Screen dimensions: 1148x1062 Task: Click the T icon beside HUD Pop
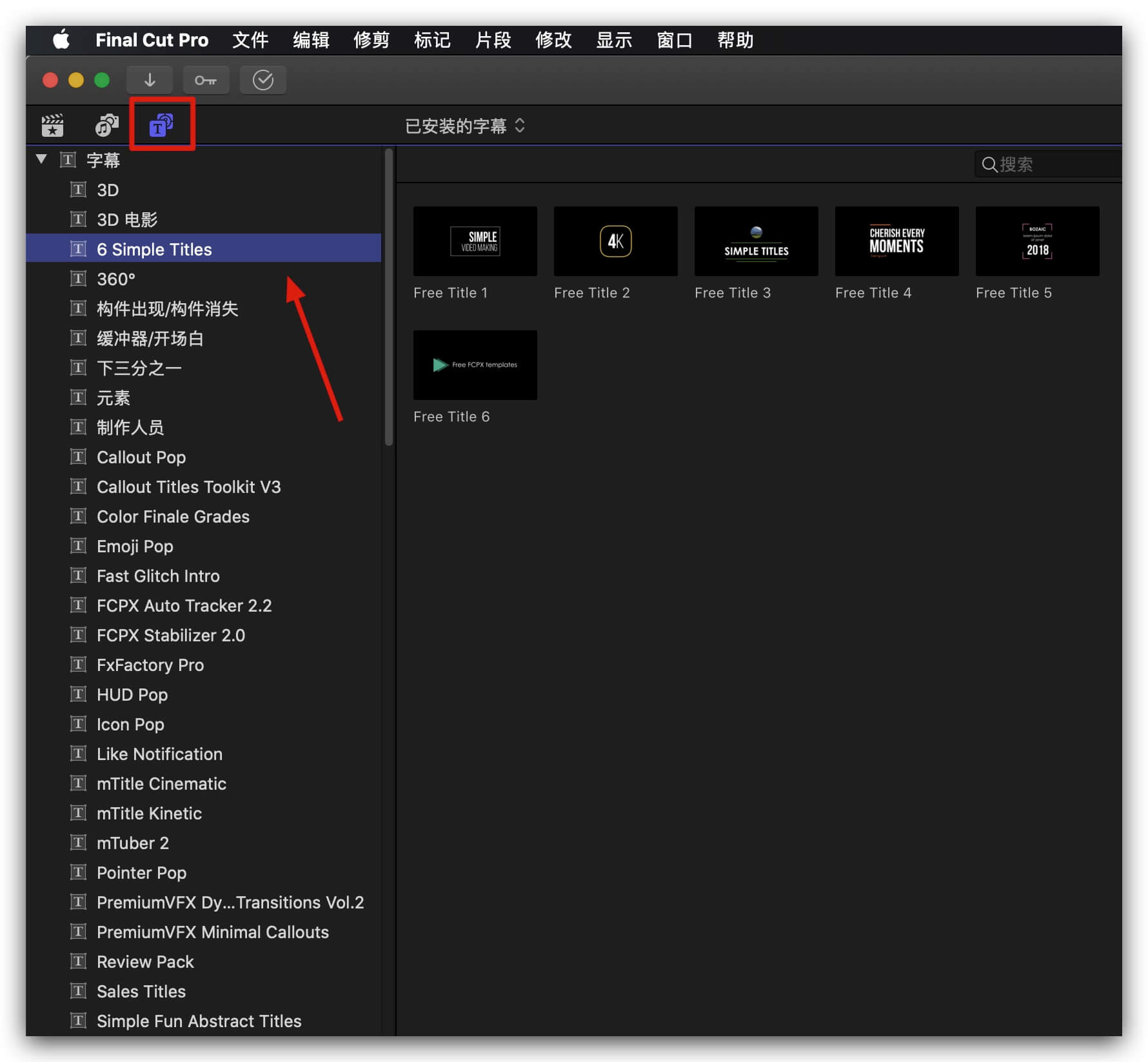[78, 694]
